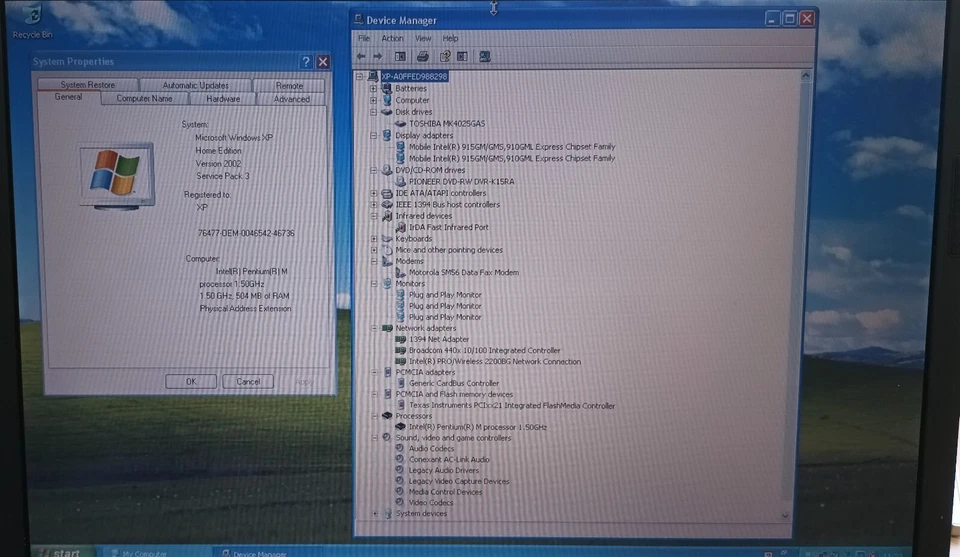Click the Broadcom 440x network controller icon
This screenshot has height=557, width=960.
pyautogui.click(x=400, y=350)
